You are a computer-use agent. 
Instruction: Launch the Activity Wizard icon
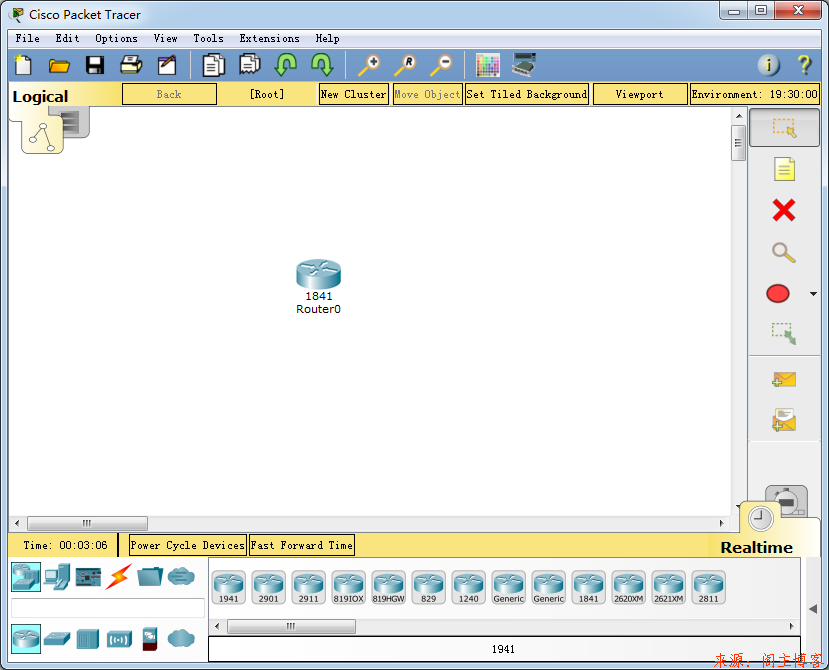[x=167, y=65]
